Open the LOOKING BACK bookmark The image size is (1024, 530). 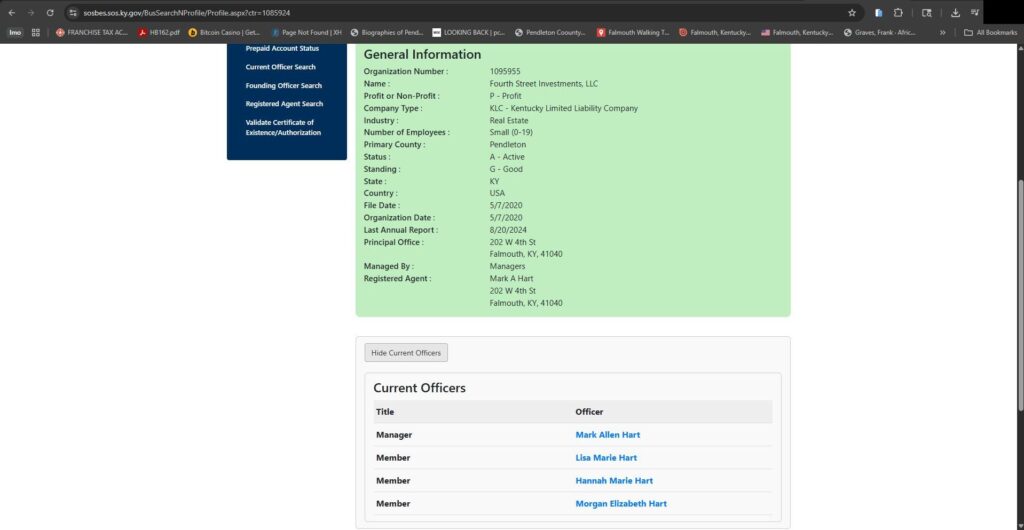(469, 32)
